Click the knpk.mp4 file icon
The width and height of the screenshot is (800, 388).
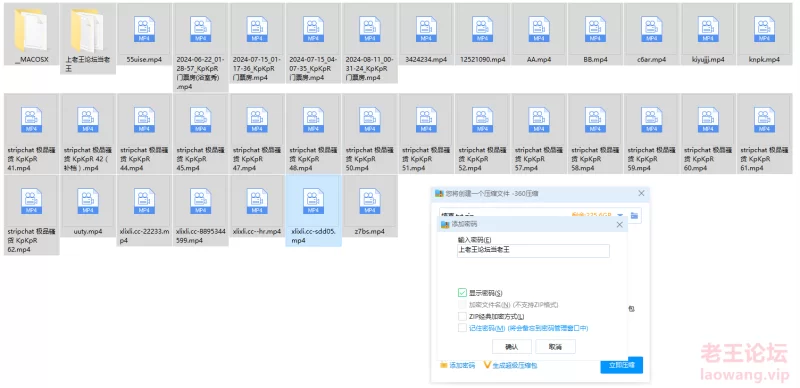click(x=764, y=29)
